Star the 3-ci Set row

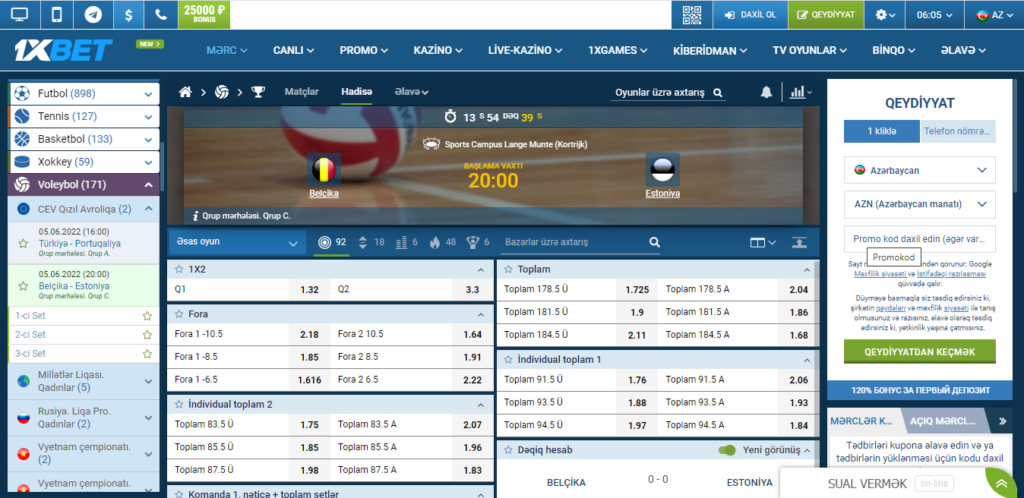[148, 354]
